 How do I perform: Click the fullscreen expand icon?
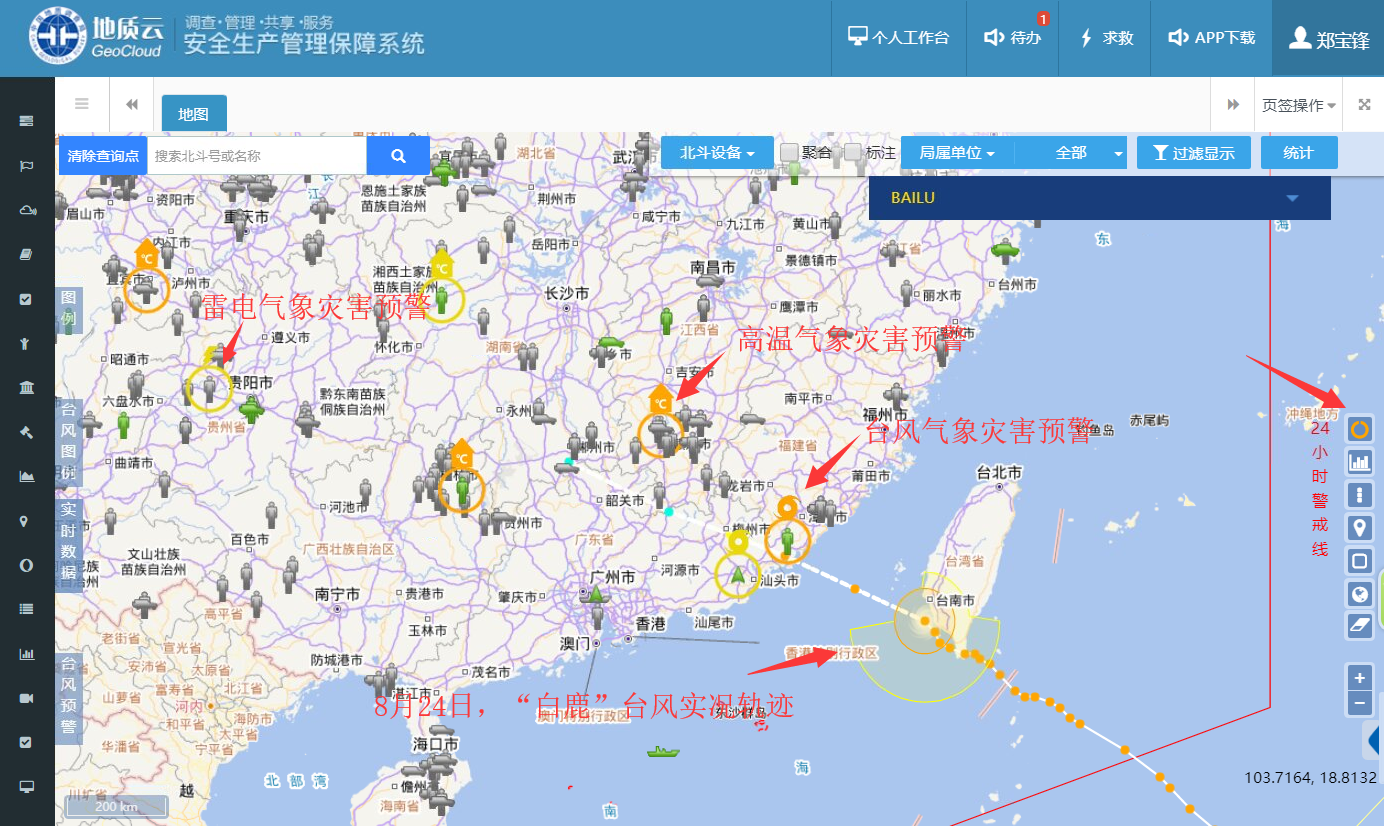[x=1364, y=105]
